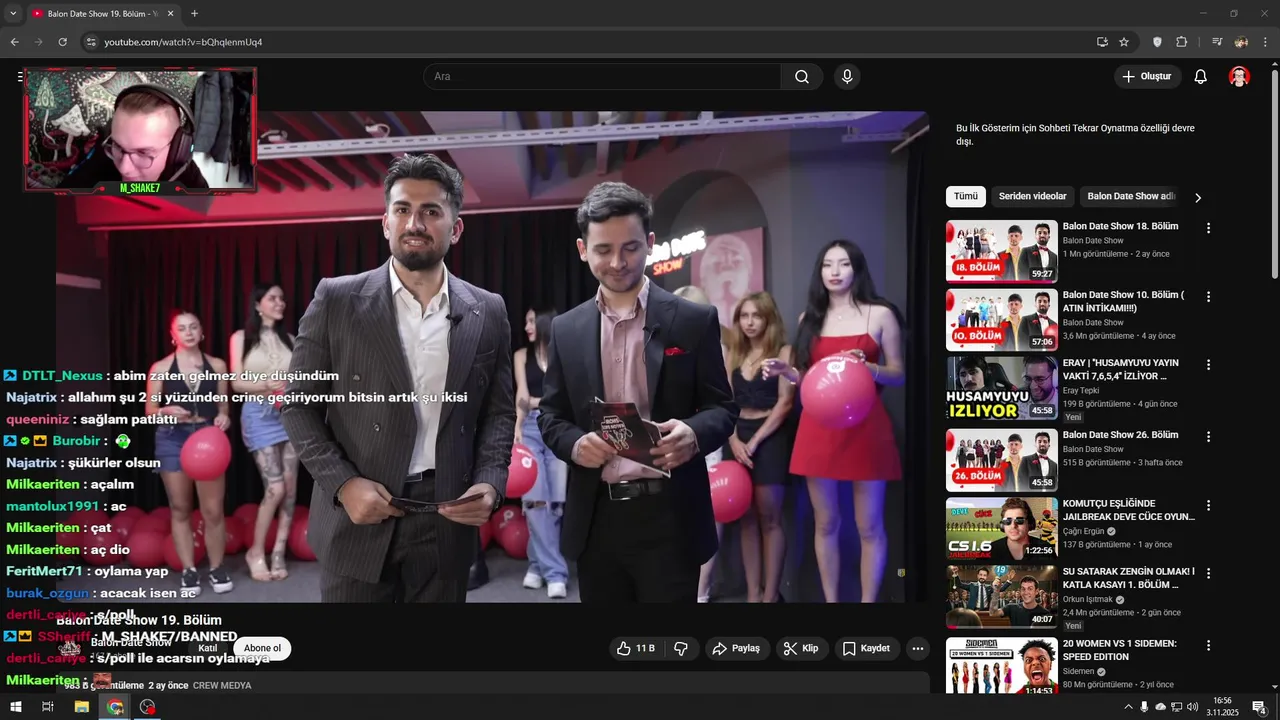
Task: Go back to previous page
Action: point(14,42)
